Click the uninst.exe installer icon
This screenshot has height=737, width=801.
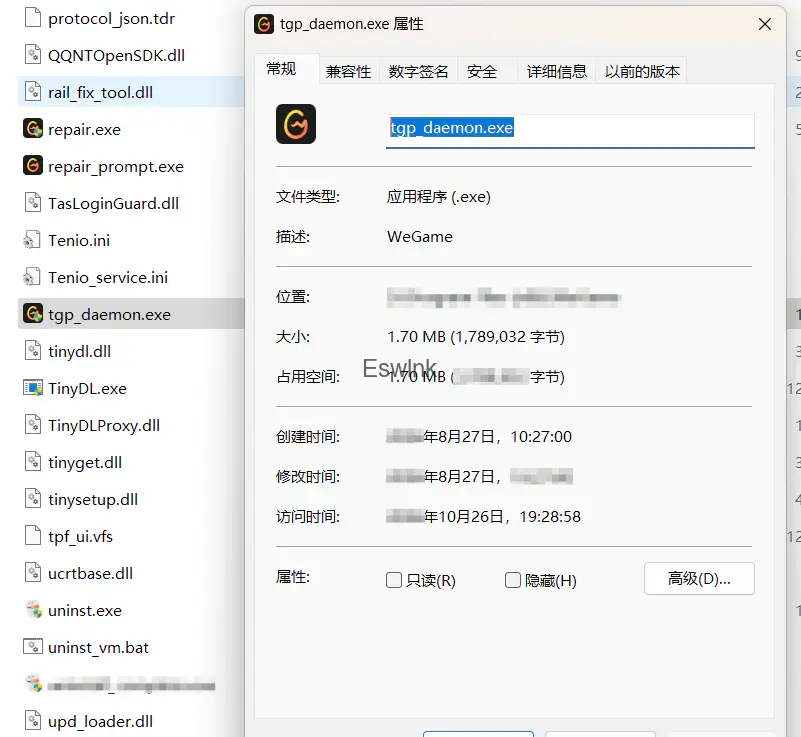click(32, 610)
